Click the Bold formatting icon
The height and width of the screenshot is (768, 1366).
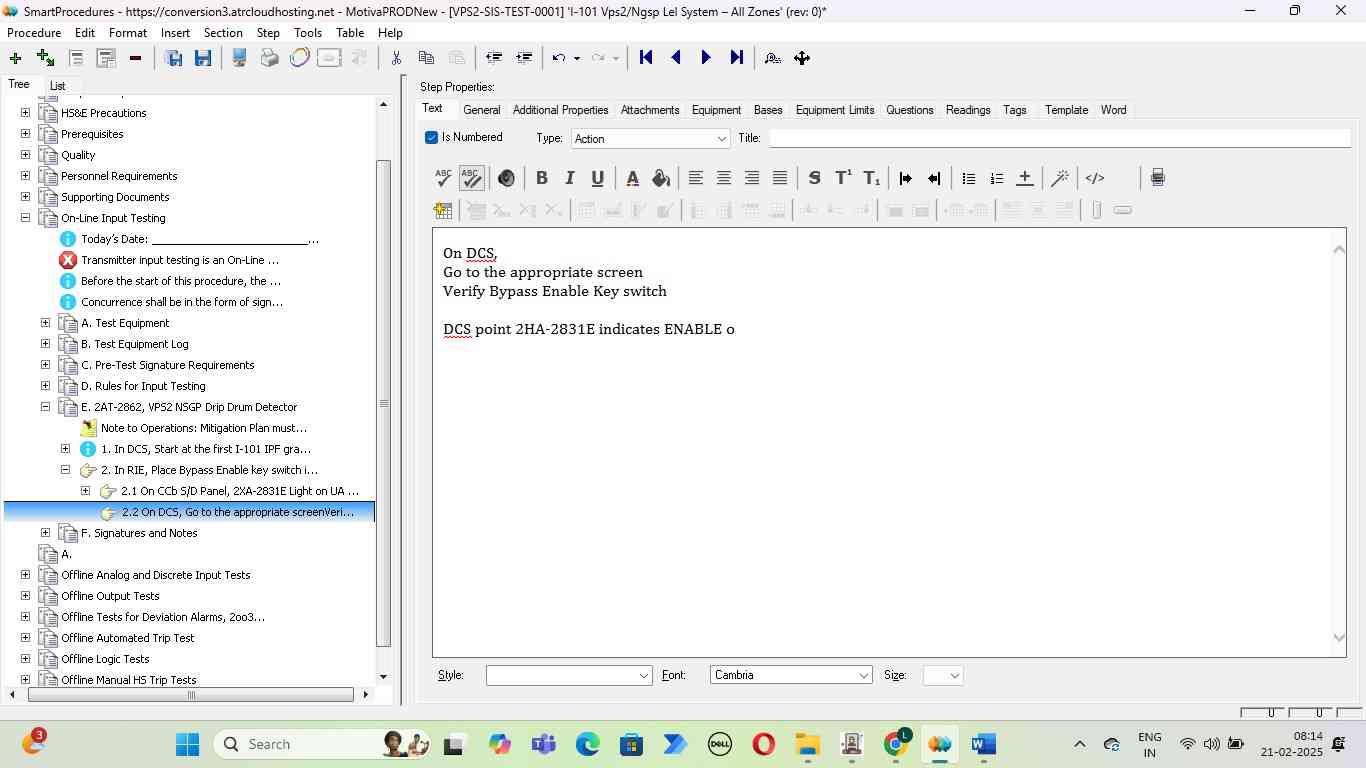[x=541, y=178]
